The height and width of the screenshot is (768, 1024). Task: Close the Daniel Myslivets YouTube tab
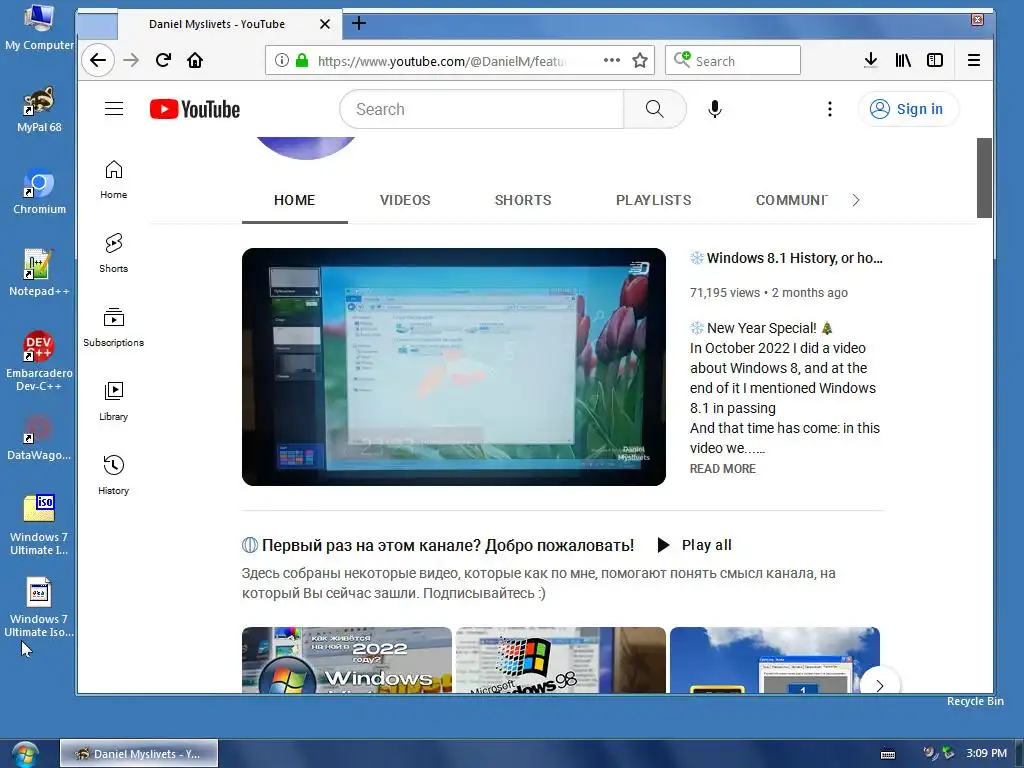coord(325,24)
